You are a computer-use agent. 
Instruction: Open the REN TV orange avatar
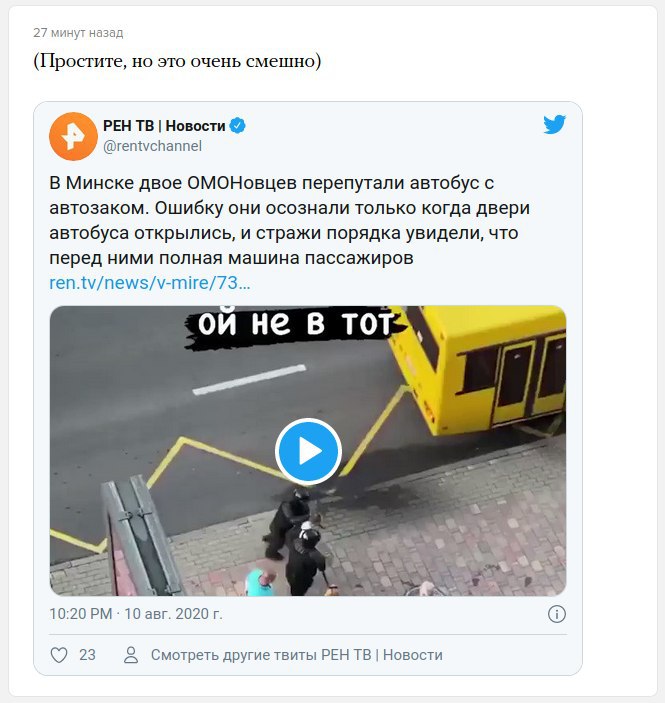coord(74,136)
